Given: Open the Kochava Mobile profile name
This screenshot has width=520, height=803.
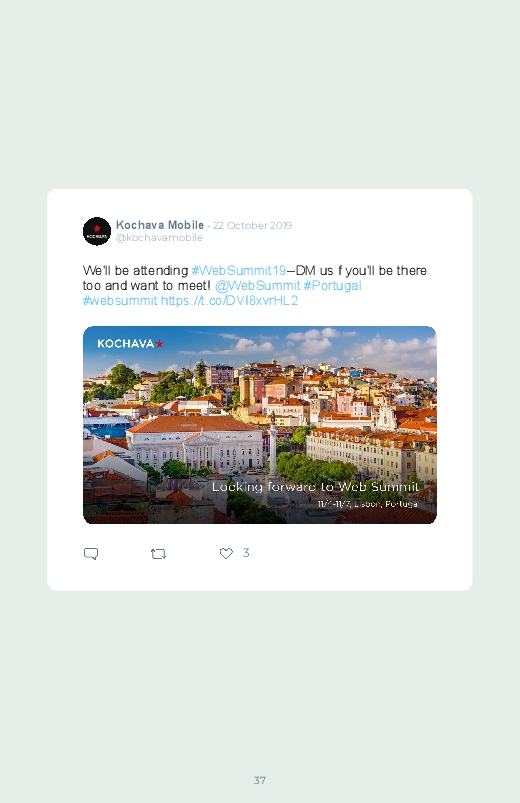Looking at the screenshot, I should coord(160,225).
